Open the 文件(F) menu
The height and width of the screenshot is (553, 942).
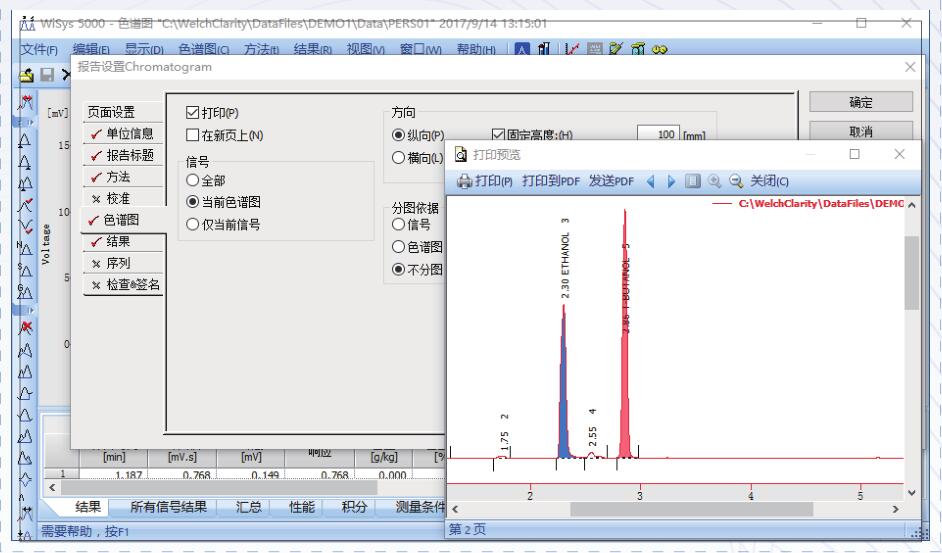(x=39, y=49)
